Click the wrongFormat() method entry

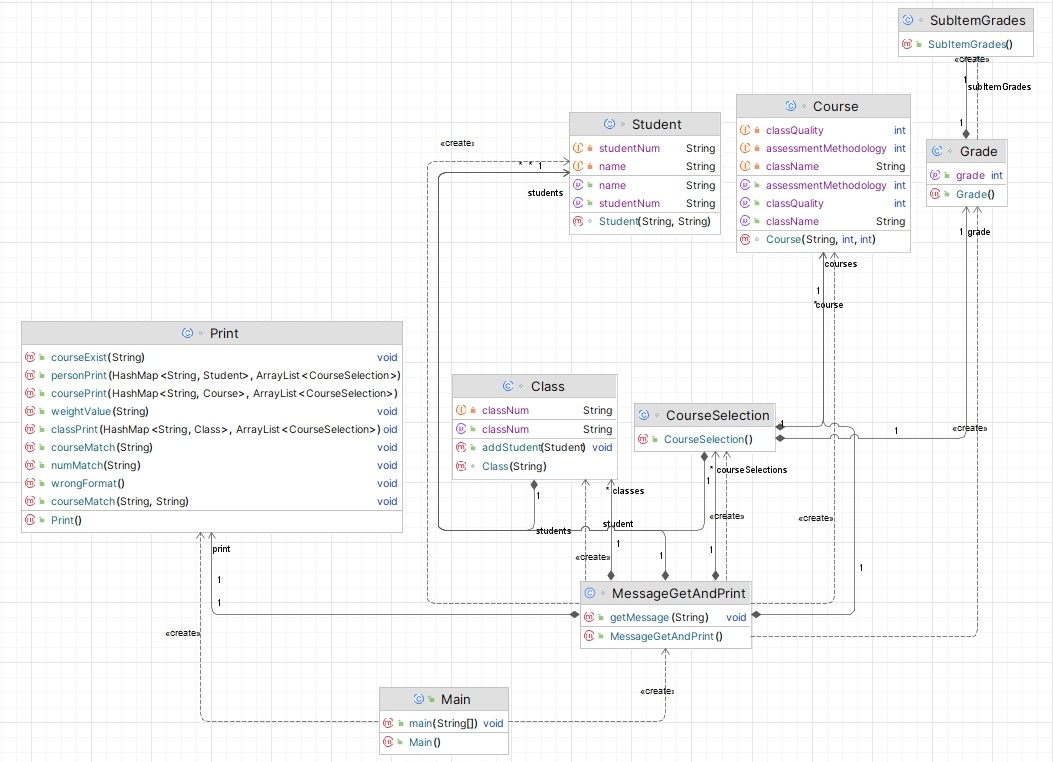[88, 483]
